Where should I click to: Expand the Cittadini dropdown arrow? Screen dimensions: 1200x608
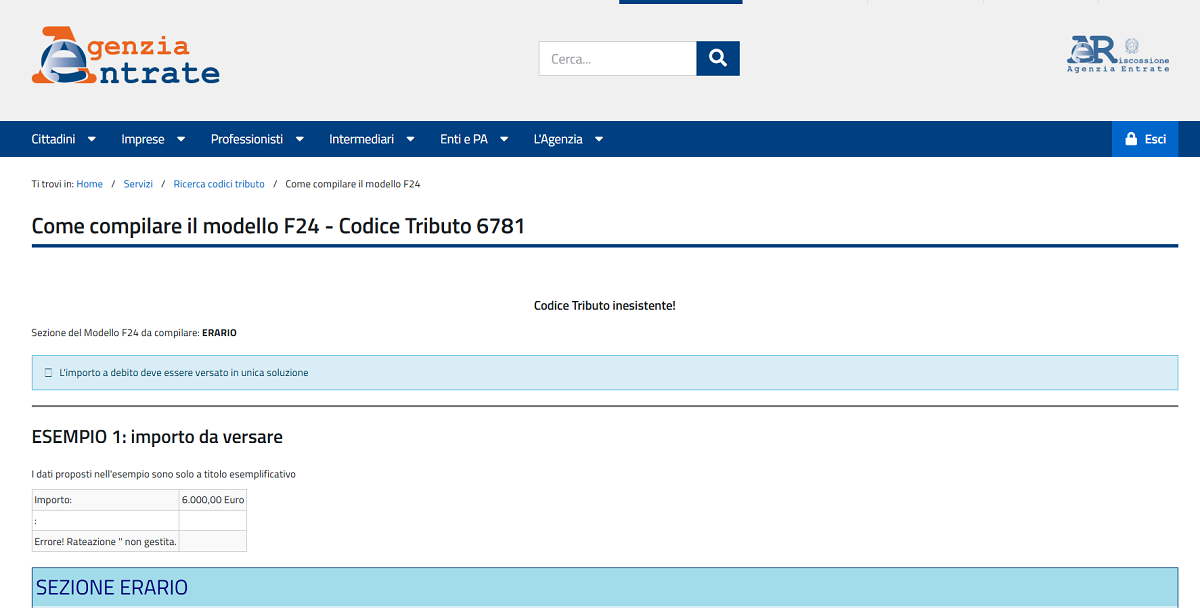pyautogui.click(x=92, y=139)
